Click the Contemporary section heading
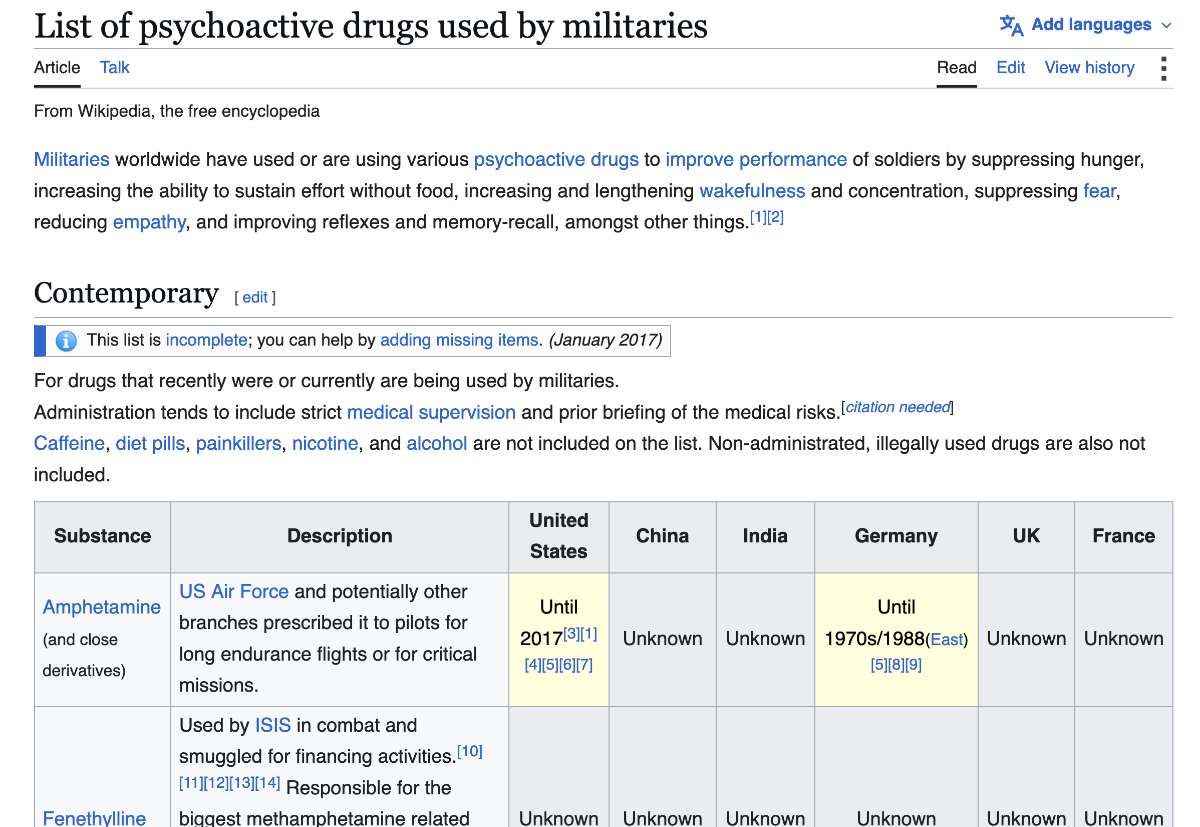Image resolution: width=1200 pixels, height=827 pixels. point(126,293)
